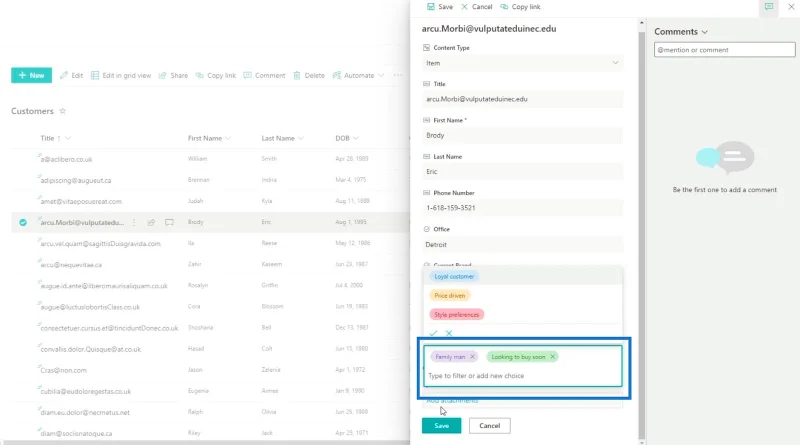800x445 pixels.
Task: Remove the Family man tag
Action: 472,357
